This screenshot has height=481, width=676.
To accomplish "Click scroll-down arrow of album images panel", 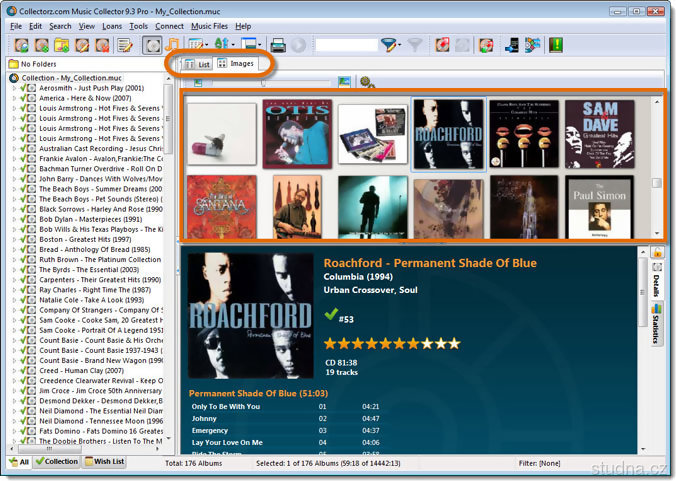I will pyautogui.click(x=657, y=233).
